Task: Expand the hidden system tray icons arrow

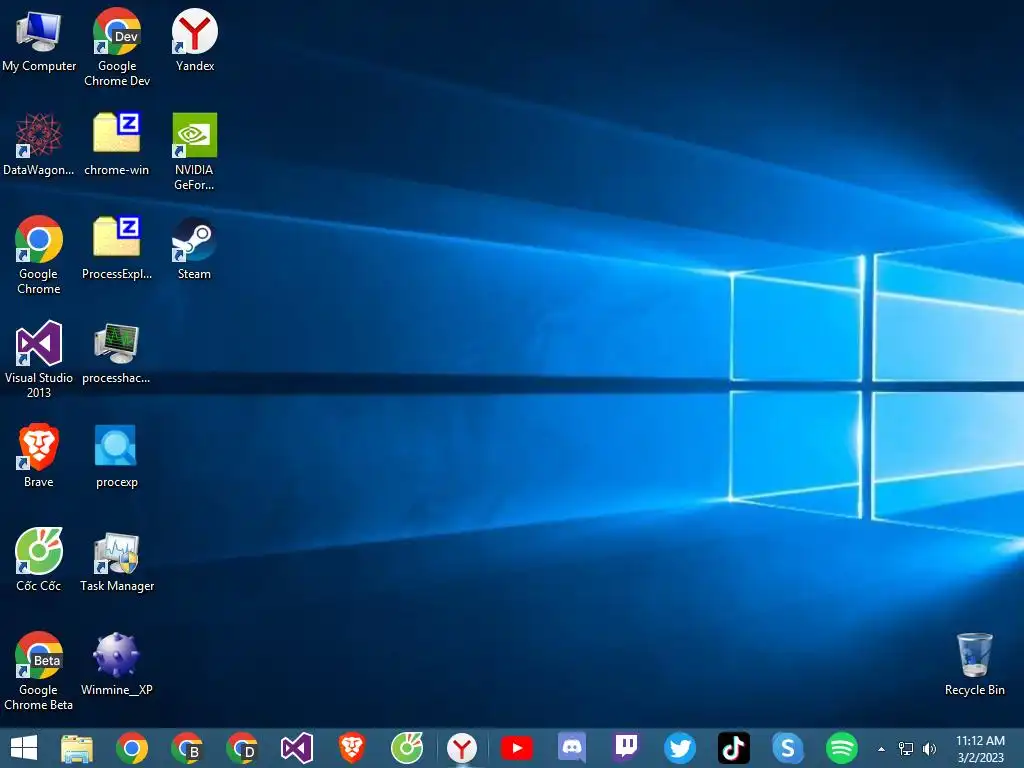Action: (x=881, y=749)
